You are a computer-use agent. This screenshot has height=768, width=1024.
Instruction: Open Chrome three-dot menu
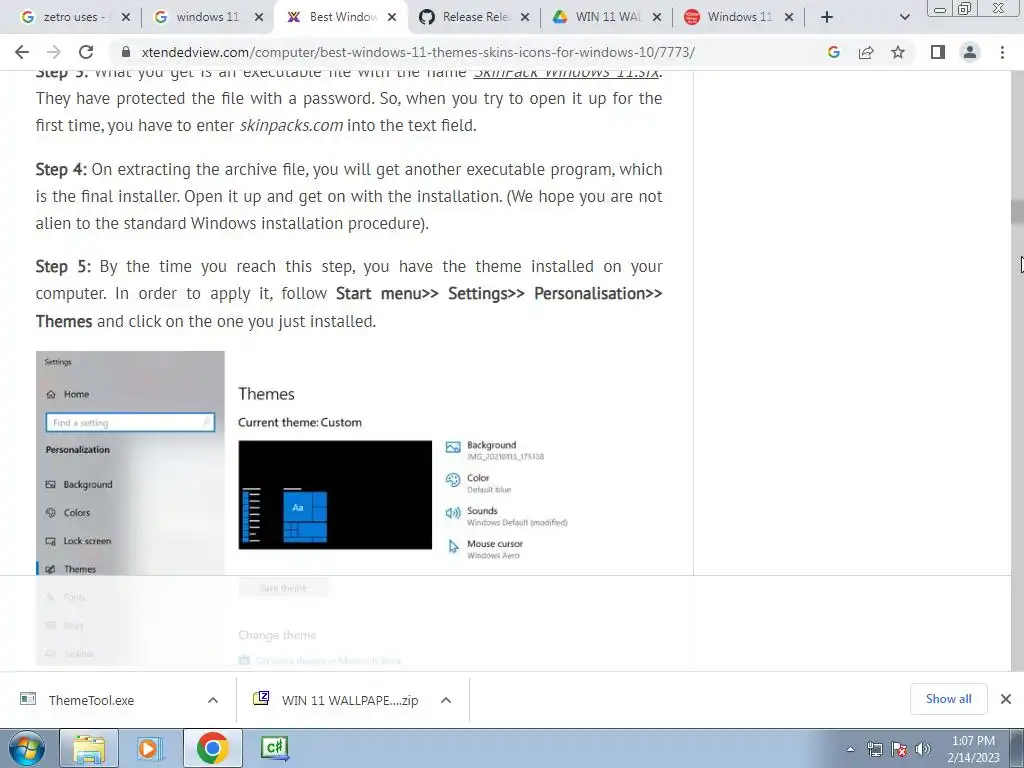click(1002, 52)
